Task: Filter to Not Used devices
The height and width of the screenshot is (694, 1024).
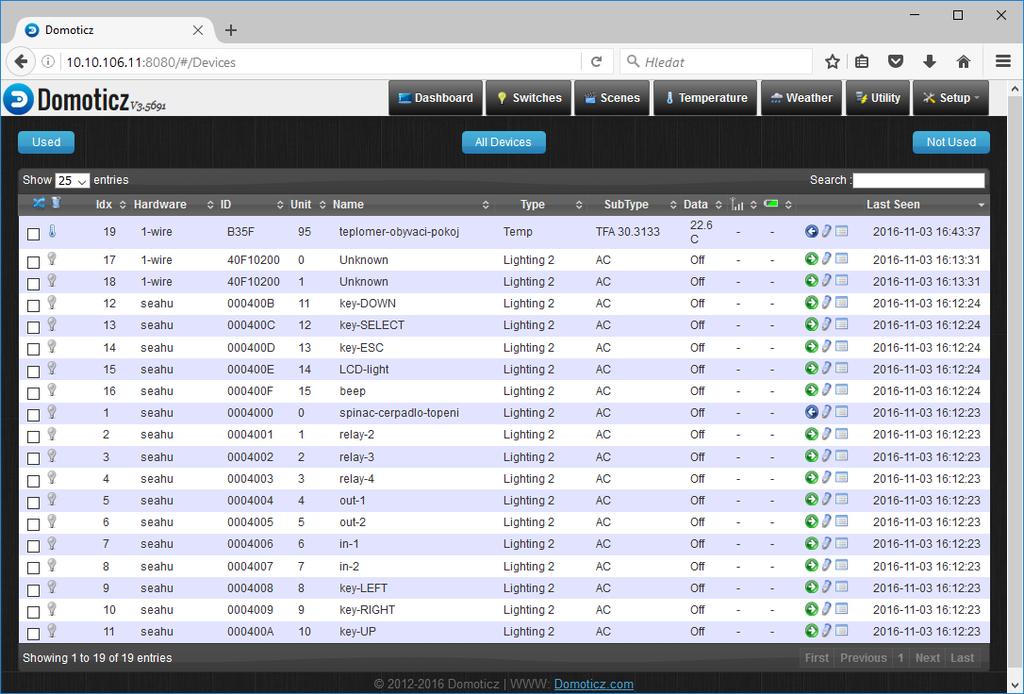Action: tap(951, 142)
